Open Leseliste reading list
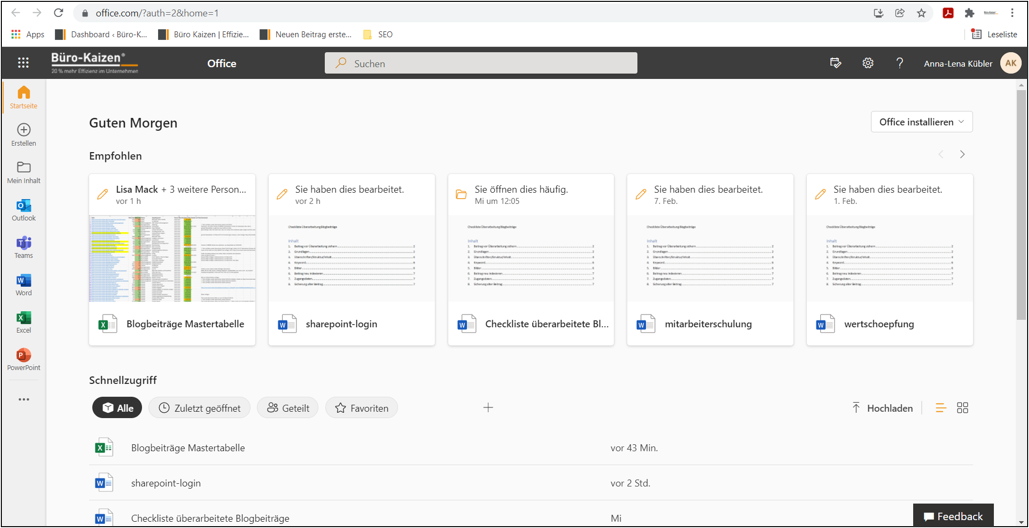1029x528 pixels. click(x=994, y=34)
